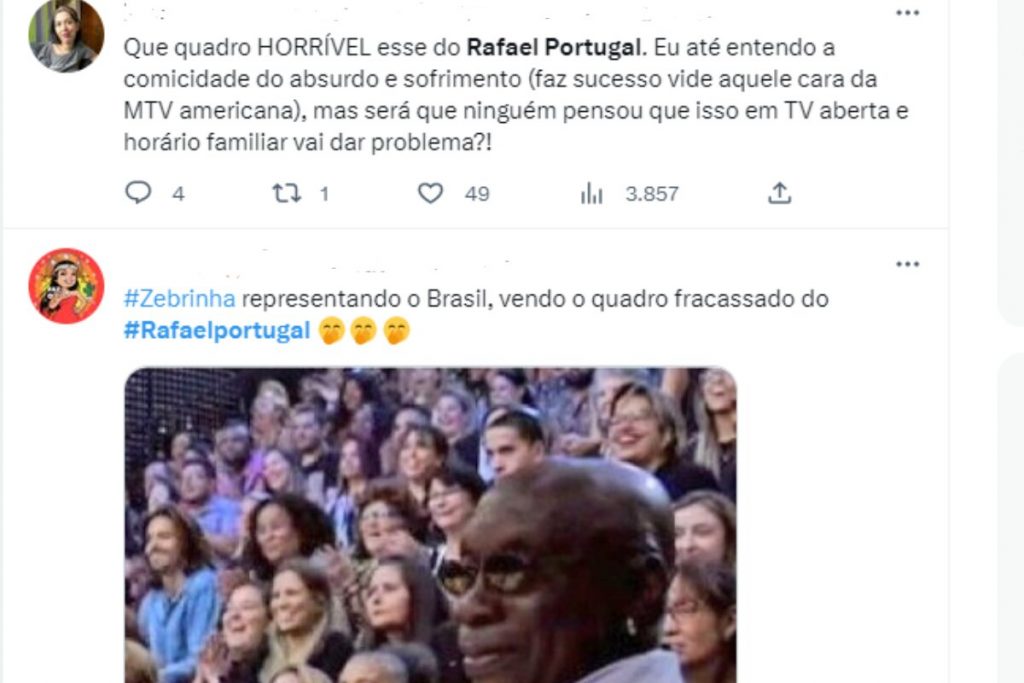Open more options on the first tweet

tap(907, 13)
